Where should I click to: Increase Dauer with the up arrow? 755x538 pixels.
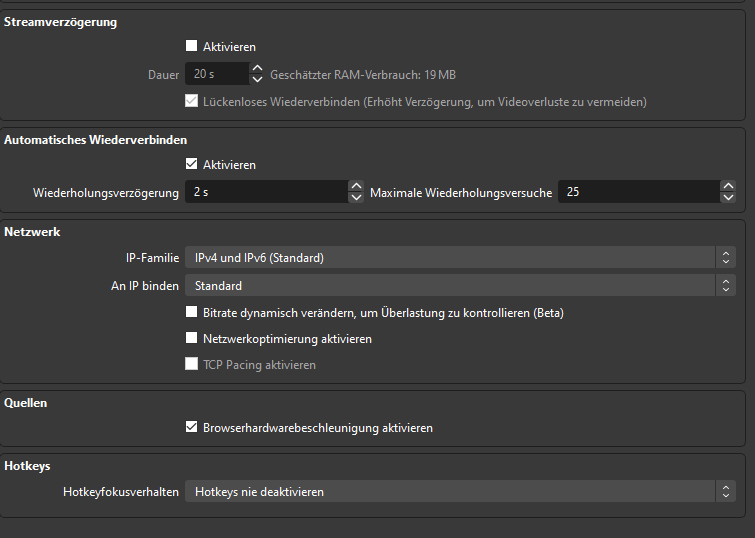tap(256, 68)
